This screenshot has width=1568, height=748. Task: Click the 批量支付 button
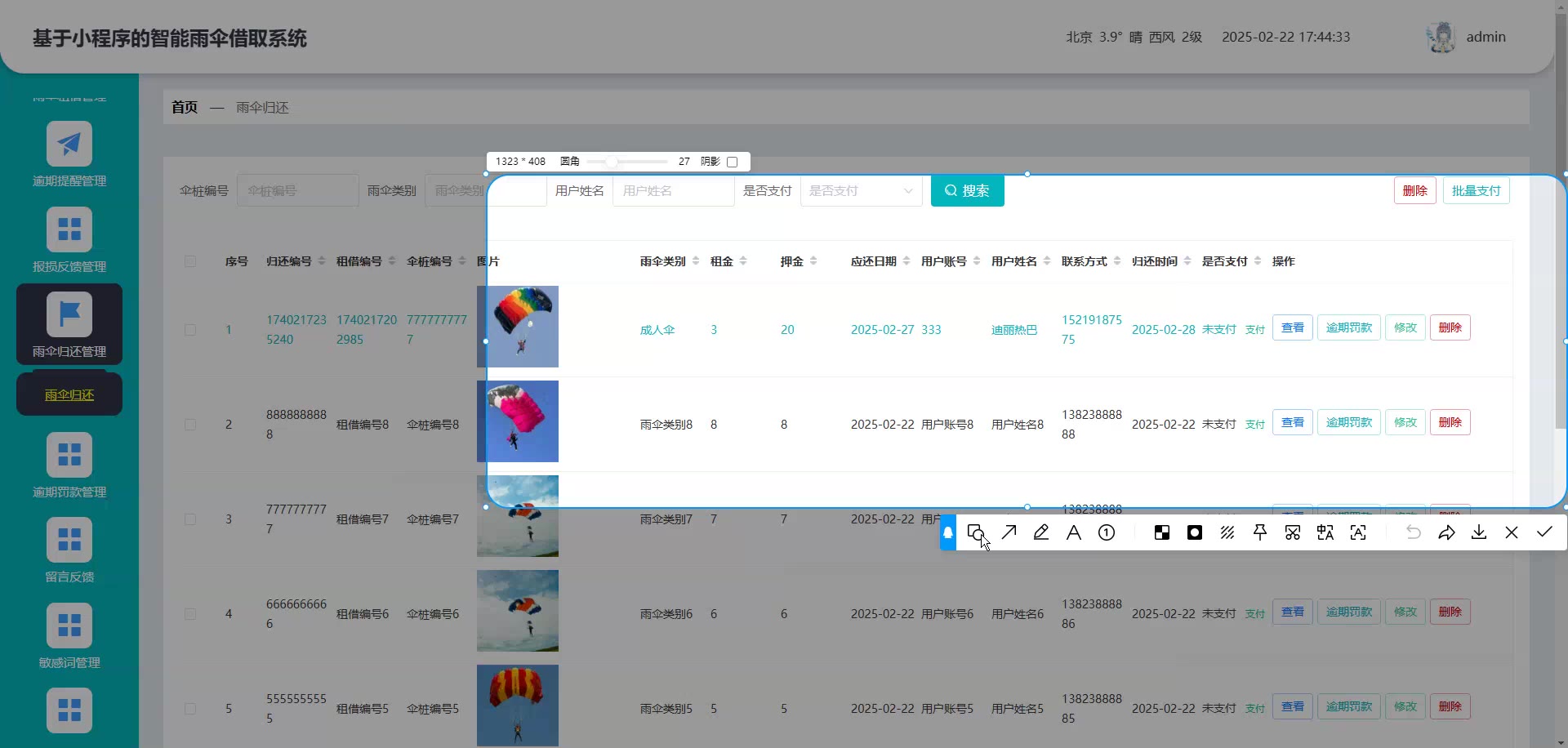(x=1476, y=191)
